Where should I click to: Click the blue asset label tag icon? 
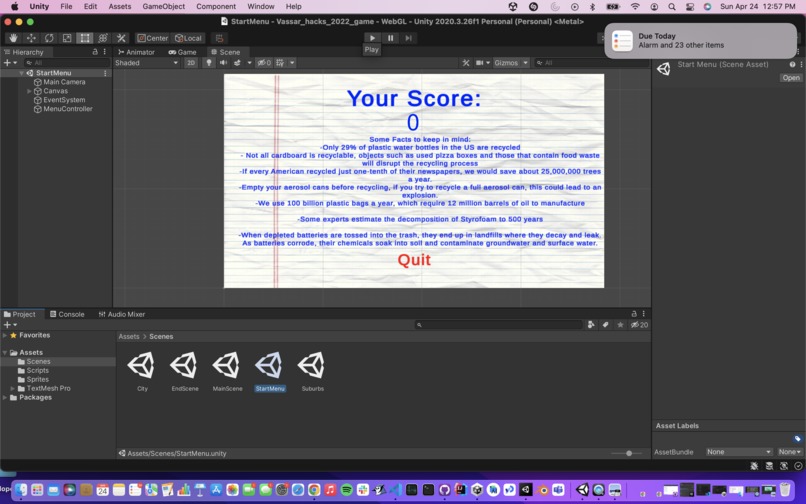(x=797, y=439)
